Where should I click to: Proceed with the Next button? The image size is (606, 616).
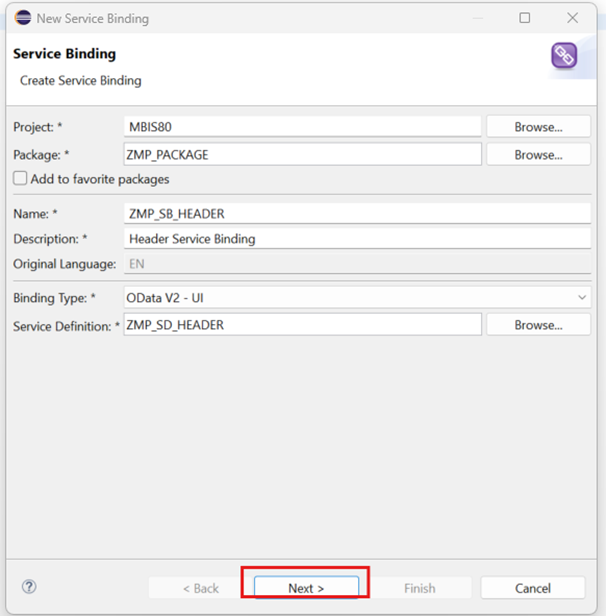306,588
